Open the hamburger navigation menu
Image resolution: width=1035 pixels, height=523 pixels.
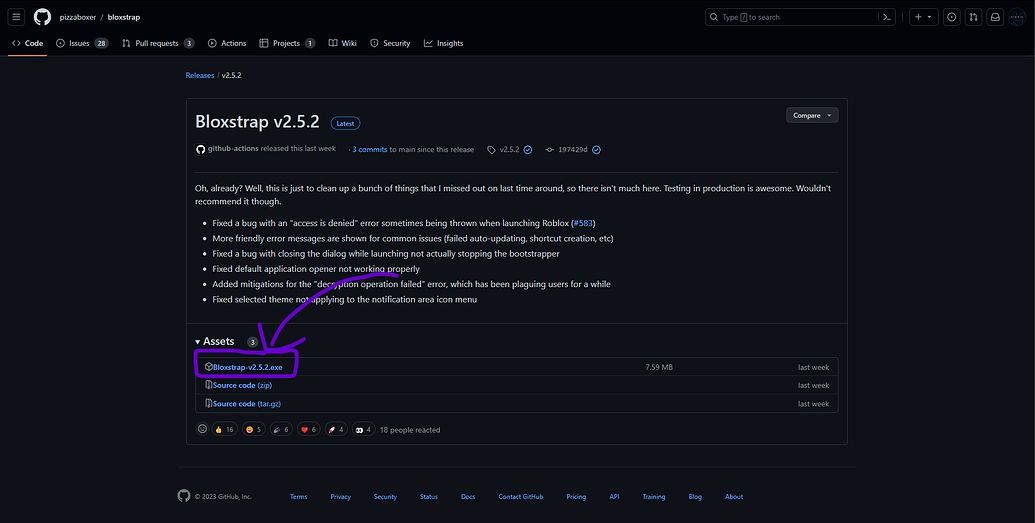(x=17, y=17)
